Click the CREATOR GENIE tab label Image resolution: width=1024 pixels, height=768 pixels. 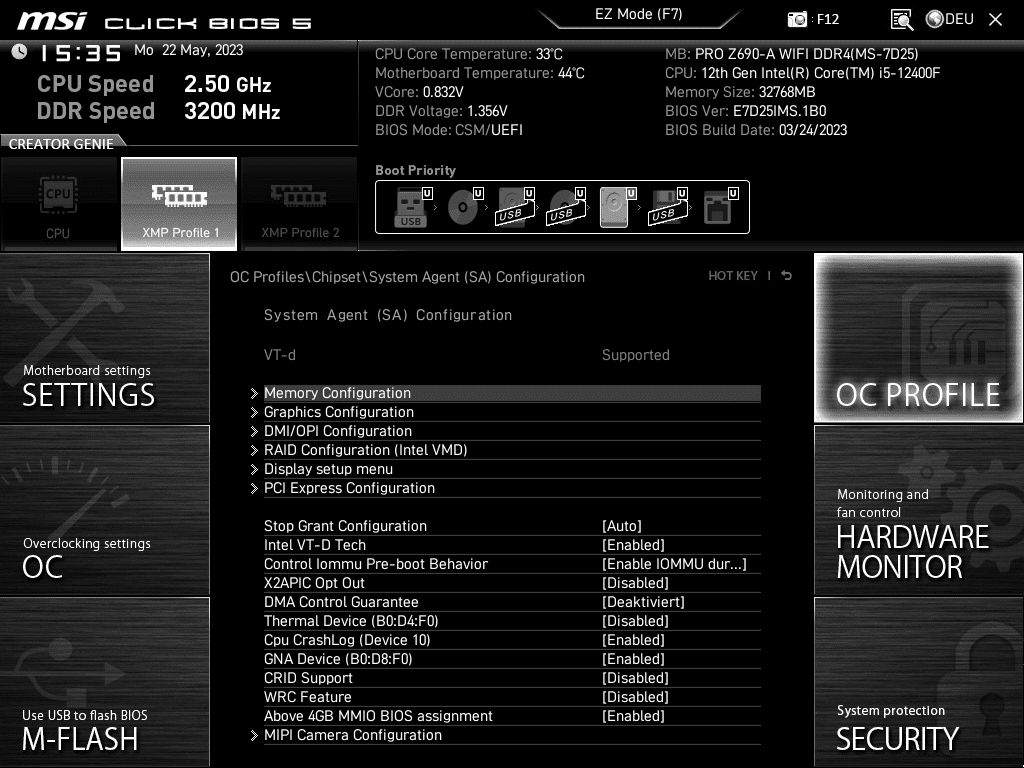[61, 144]
